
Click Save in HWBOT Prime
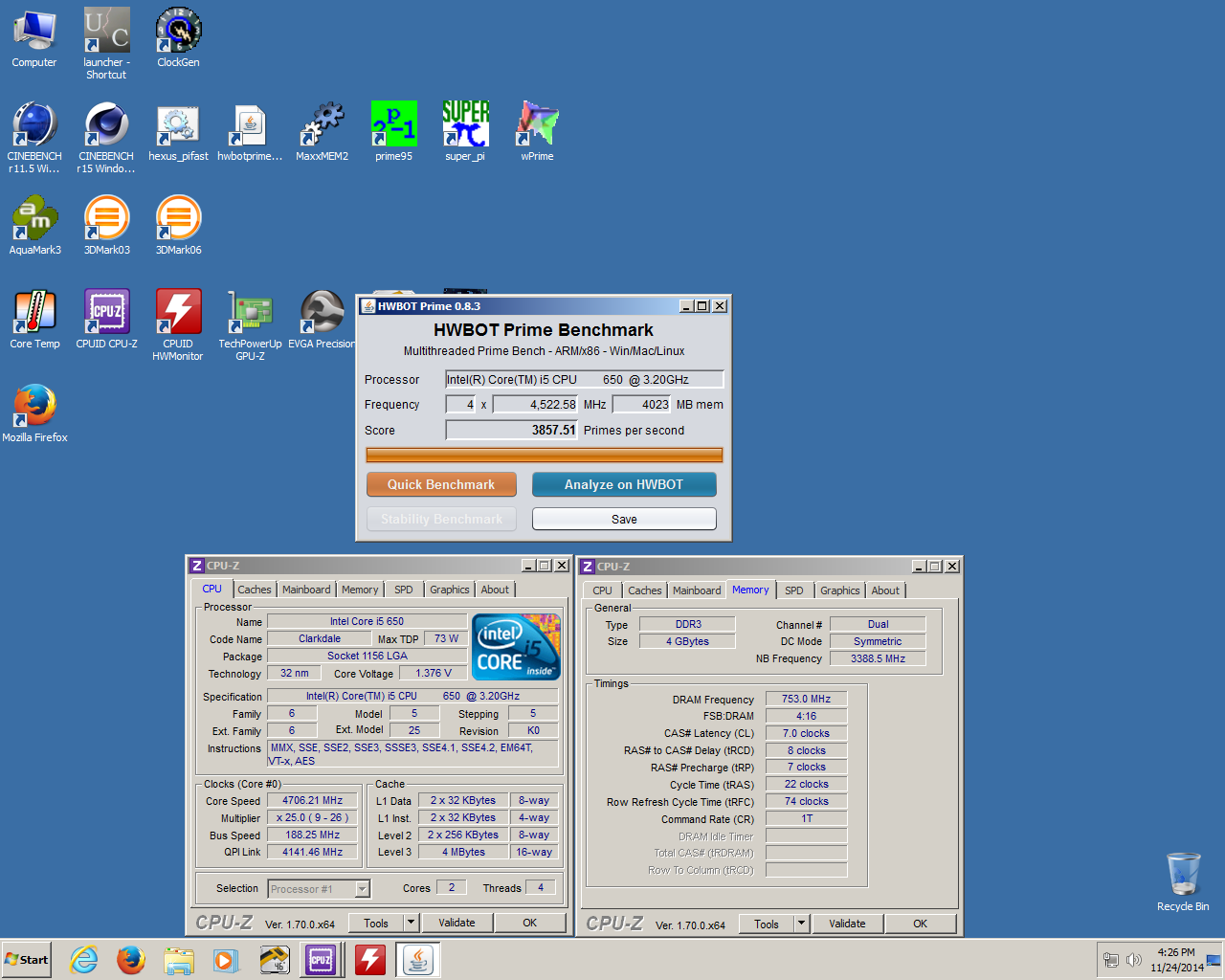point(624,519)
